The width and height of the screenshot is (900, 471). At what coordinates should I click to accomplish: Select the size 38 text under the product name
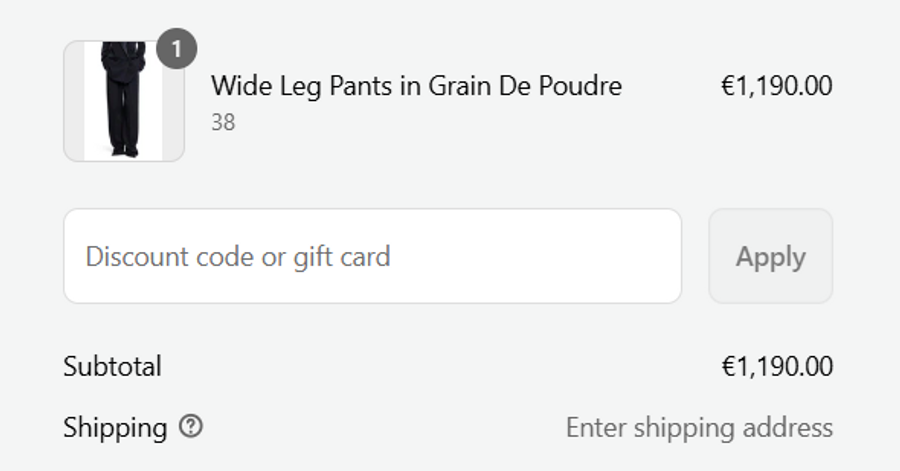pyautogui.click(x=223, y=123)
